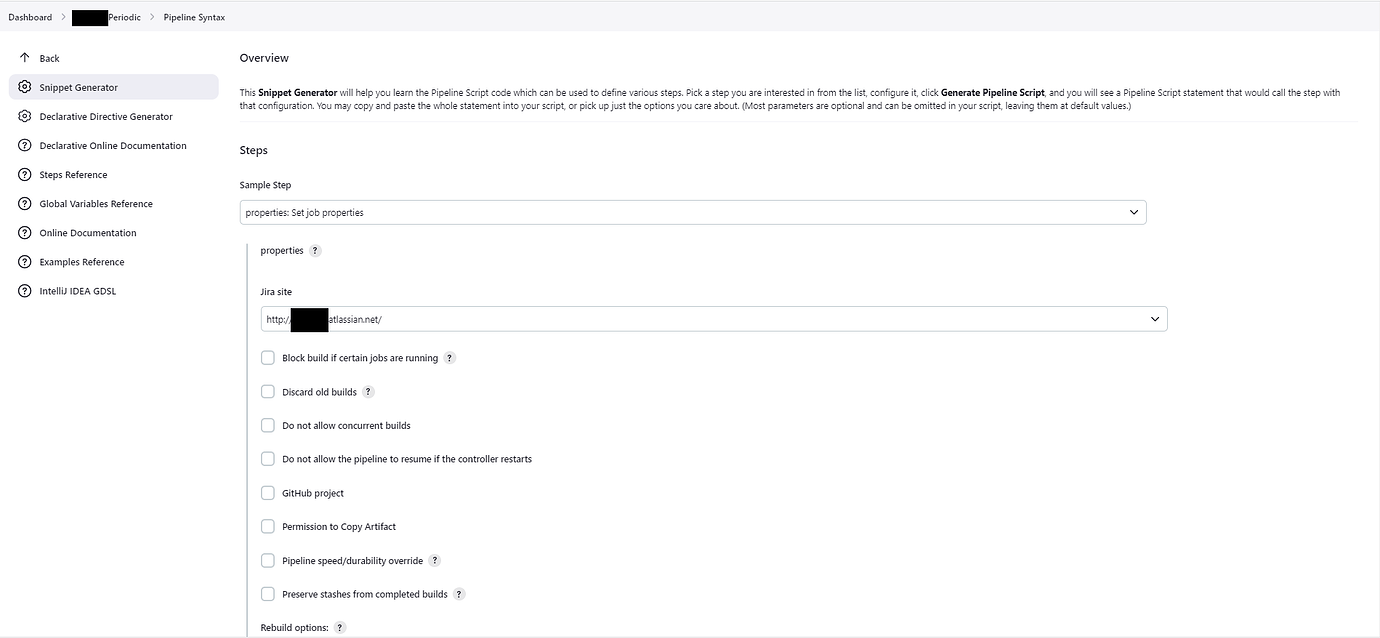
Task: Show help for Pipeline speed/durability override
Action: (x=435, y=561)
